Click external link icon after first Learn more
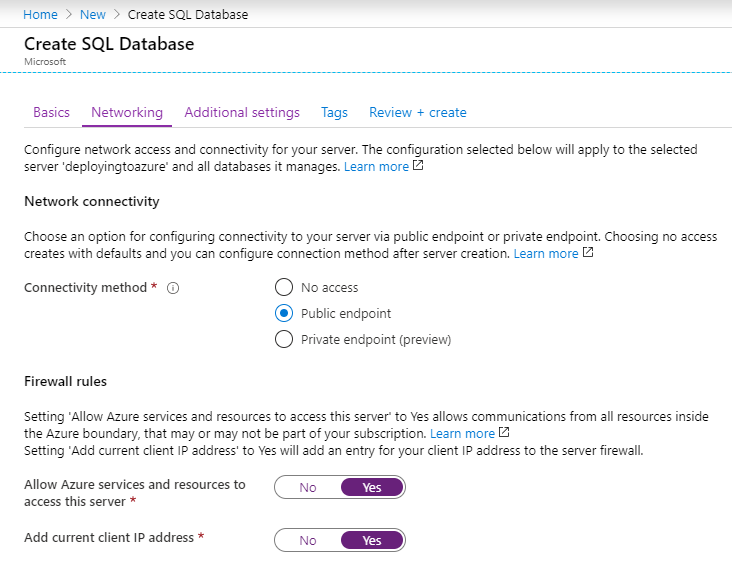The width and height of the screenshot is (732, 572). pyautogui.click(x=418, y=166)
